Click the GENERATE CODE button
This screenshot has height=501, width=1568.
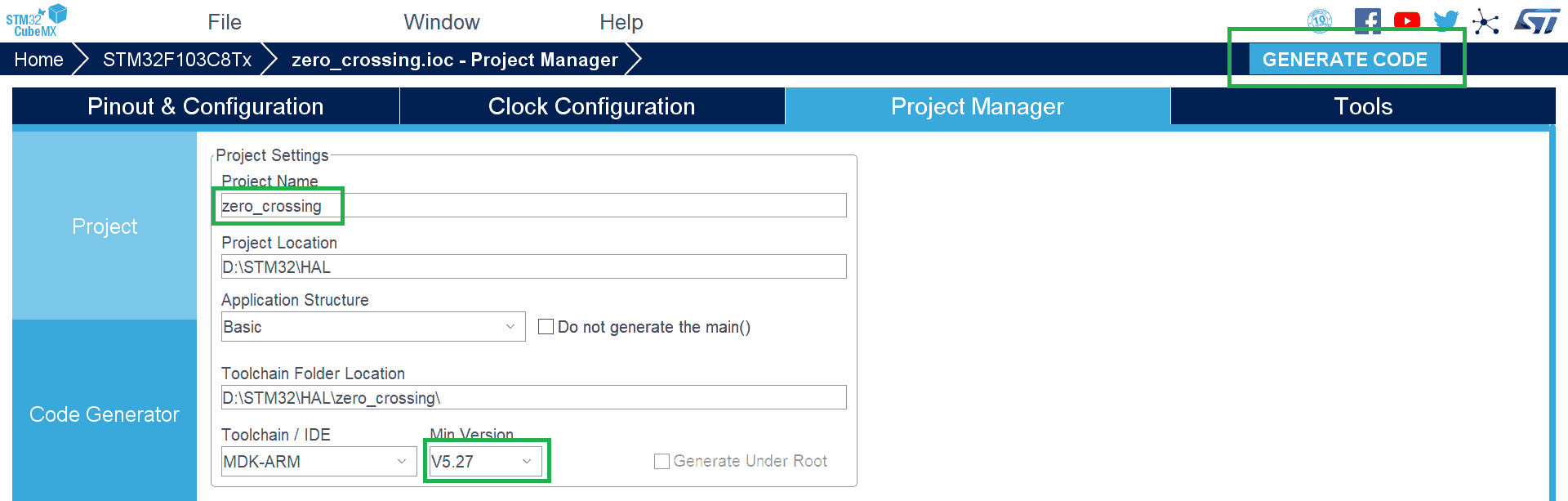(1344, 60)
